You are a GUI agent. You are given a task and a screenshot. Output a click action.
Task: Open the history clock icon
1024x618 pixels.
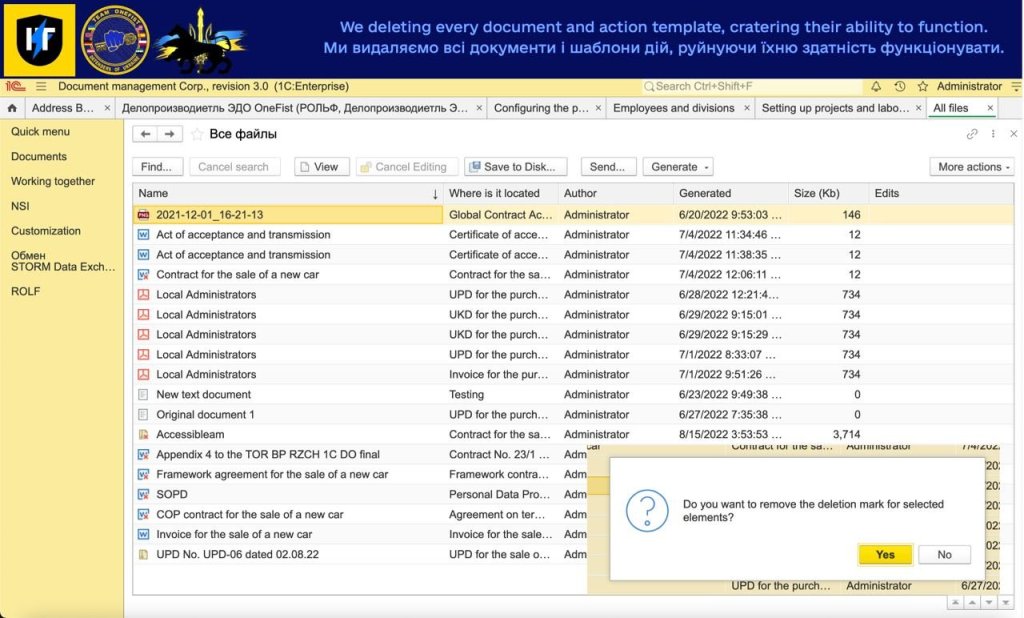[x=900, y=87]
